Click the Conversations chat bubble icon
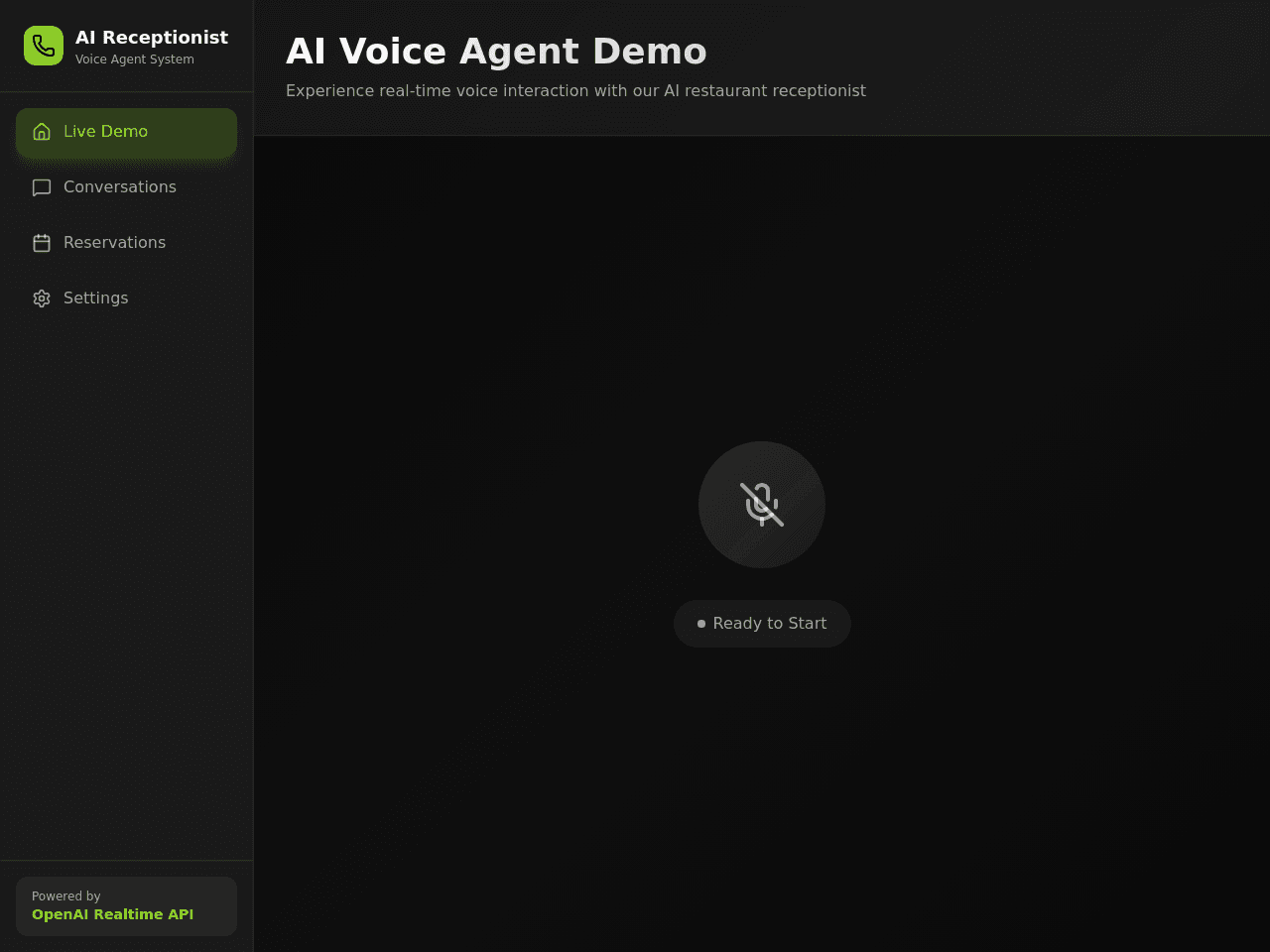The width and height of the screenshot is (1270, 952). click(42, 187)
